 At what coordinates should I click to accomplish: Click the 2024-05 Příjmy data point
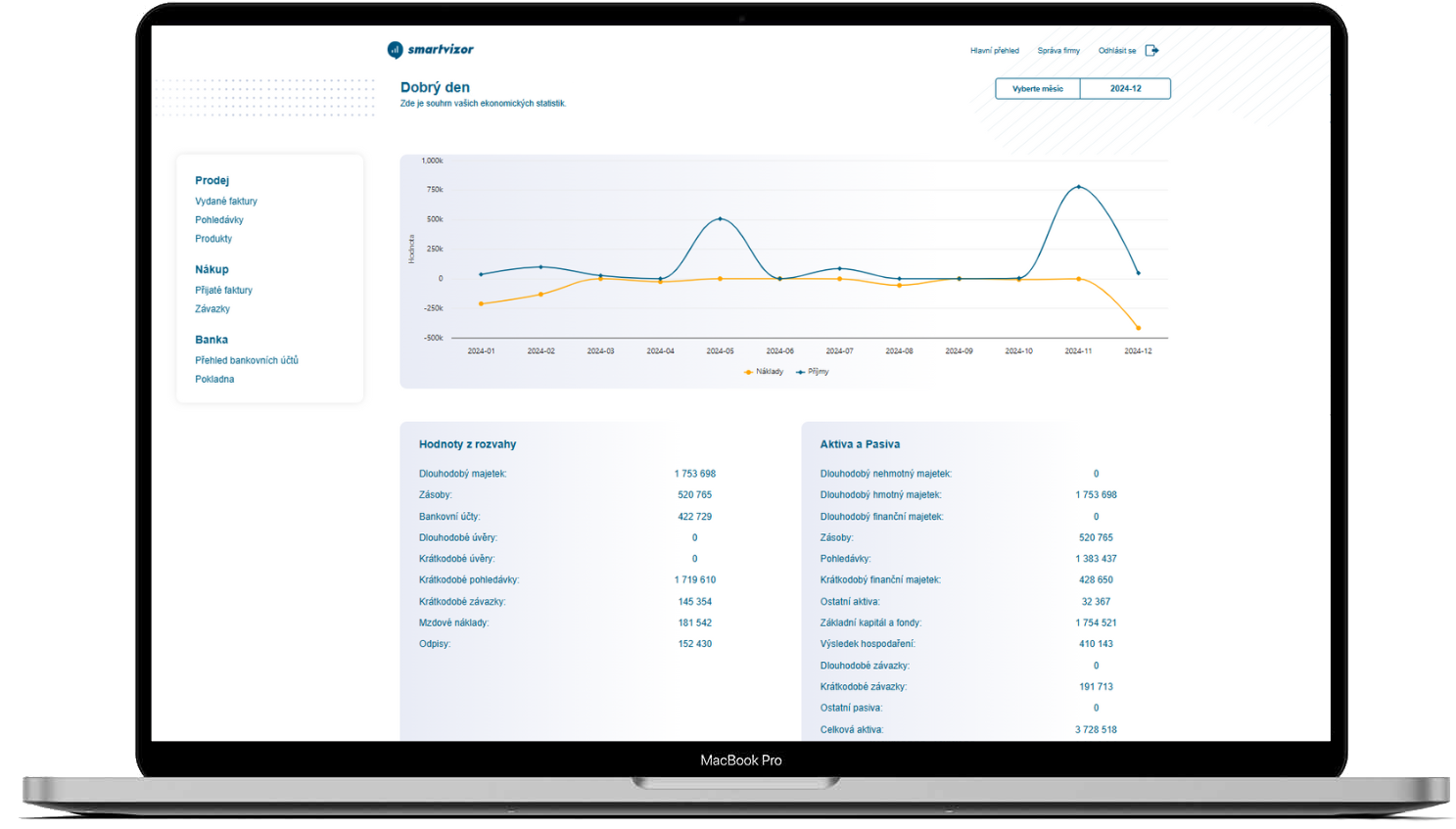(x=720, y=219)
